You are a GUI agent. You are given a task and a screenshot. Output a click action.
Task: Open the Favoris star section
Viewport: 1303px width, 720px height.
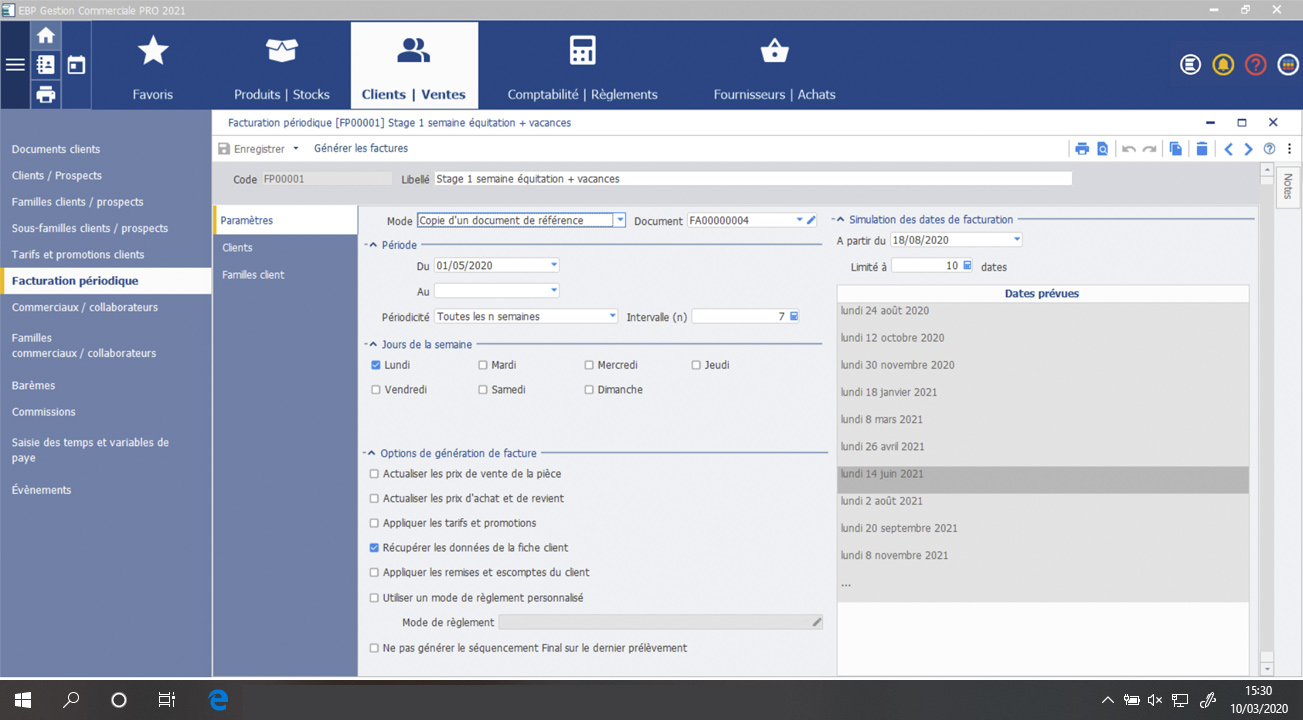coord(153,66)
